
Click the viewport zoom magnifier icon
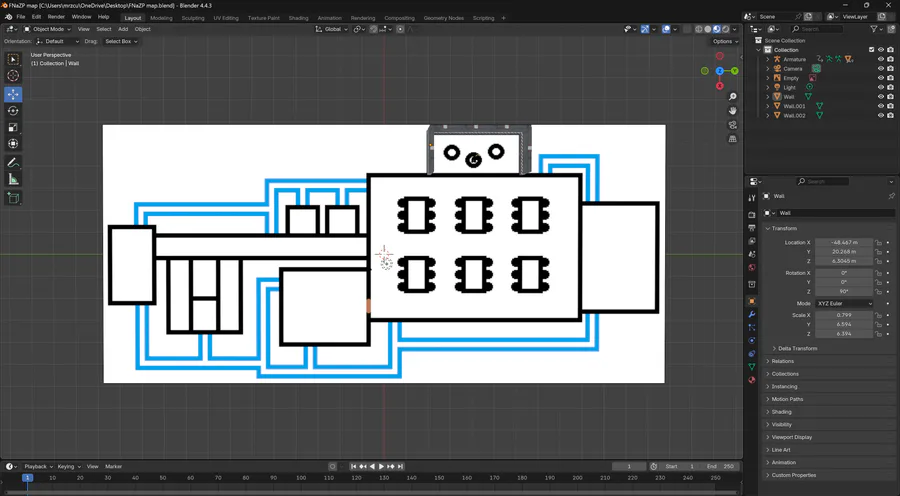(732, 97)
